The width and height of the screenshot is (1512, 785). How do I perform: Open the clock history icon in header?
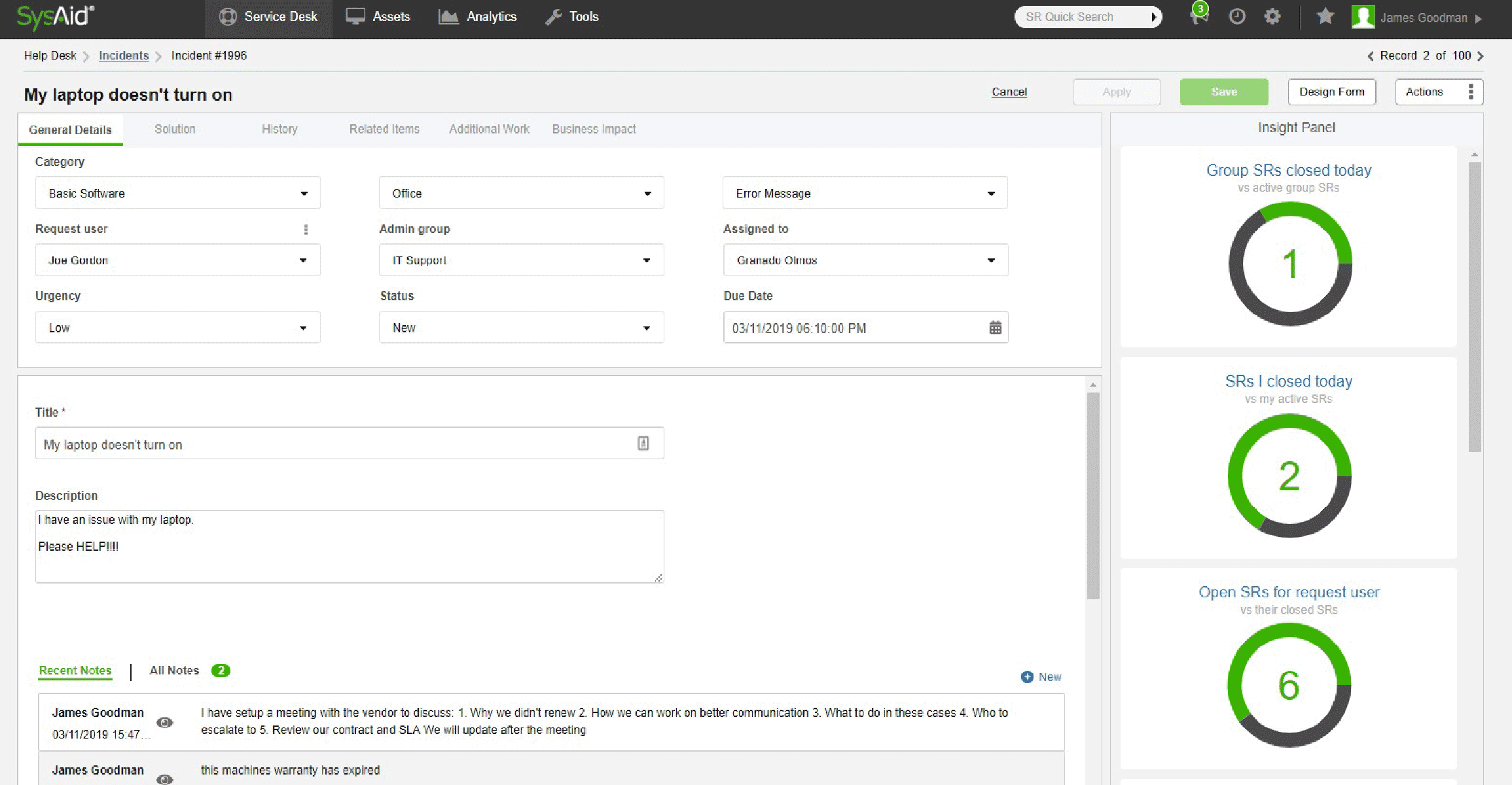(1236, 16)
